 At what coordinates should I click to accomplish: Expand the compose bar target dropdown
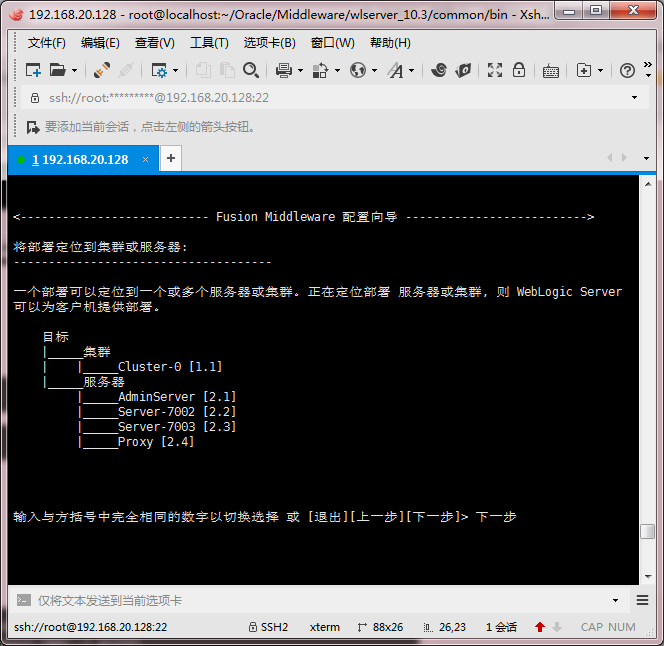(x=615, y=601)
